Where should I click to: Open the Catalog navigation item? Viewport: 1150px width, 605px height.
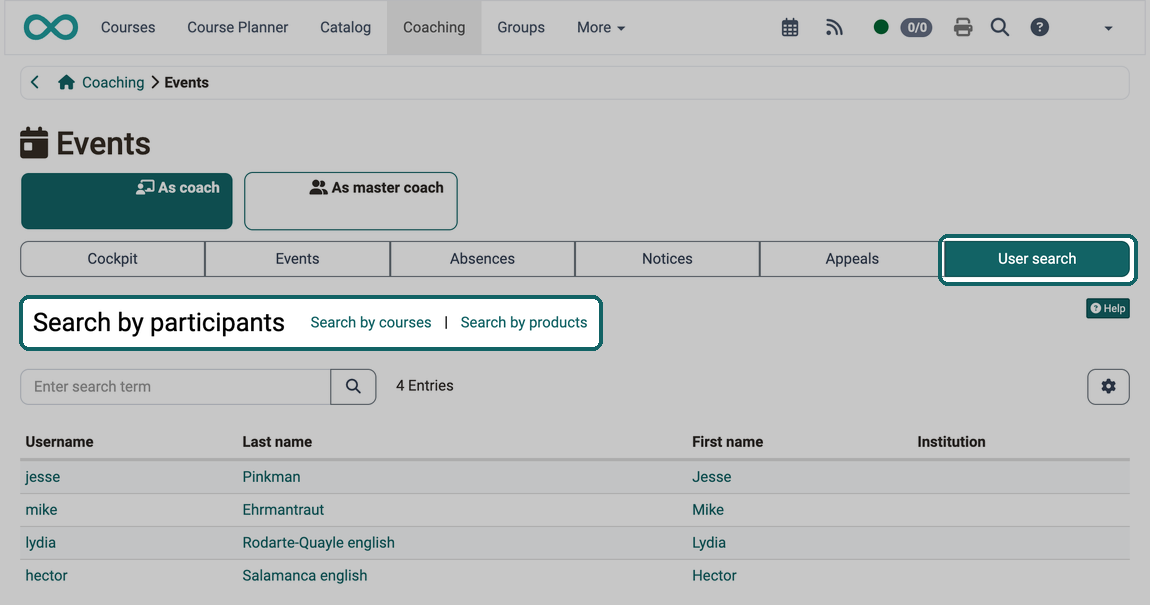click(345, 28)
